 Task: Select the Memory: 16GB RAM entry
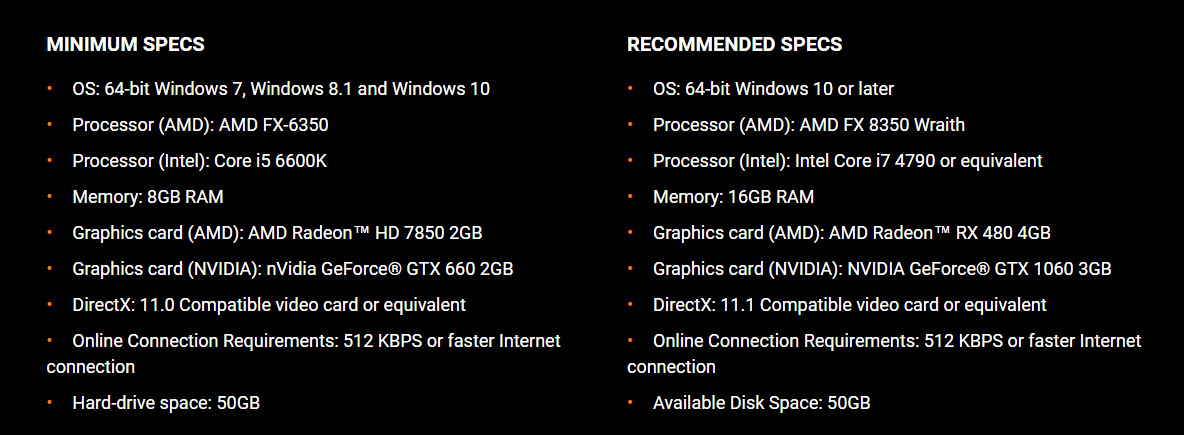[733, 197]
